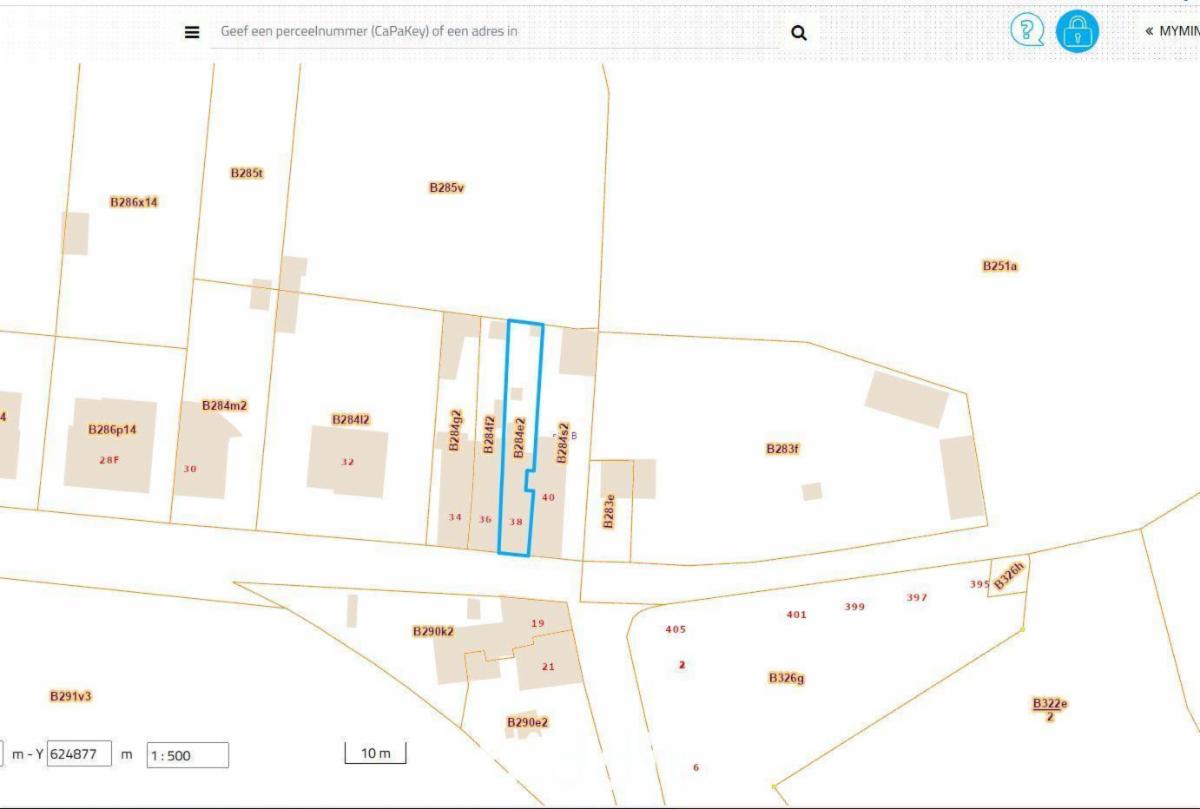Select the building with house number 28F
This screenshot has width=1200, height=809.
(x=109, y=459)
